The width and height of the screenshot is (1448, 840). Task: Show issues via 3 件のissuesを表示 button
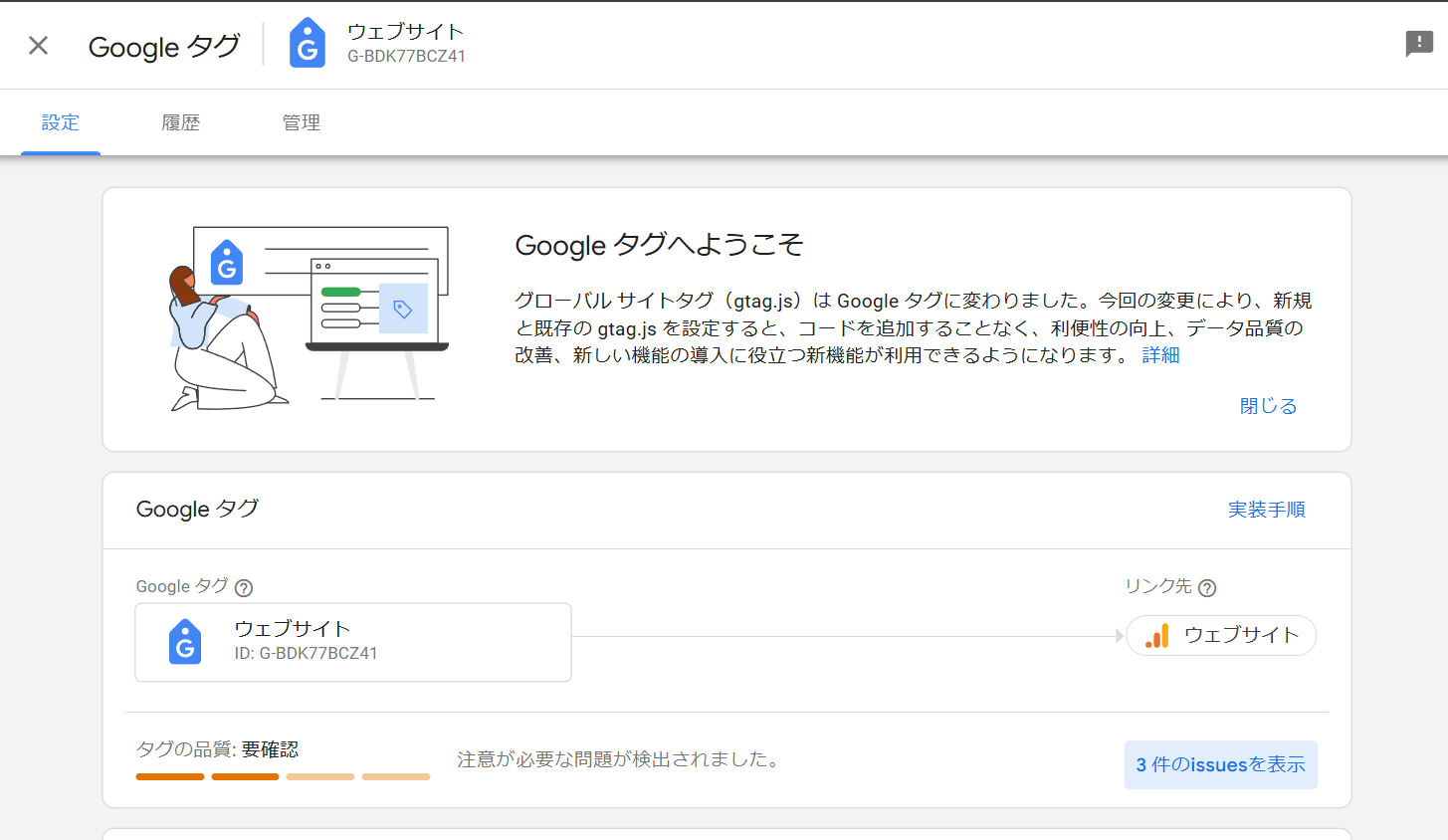click(1220, 764)
